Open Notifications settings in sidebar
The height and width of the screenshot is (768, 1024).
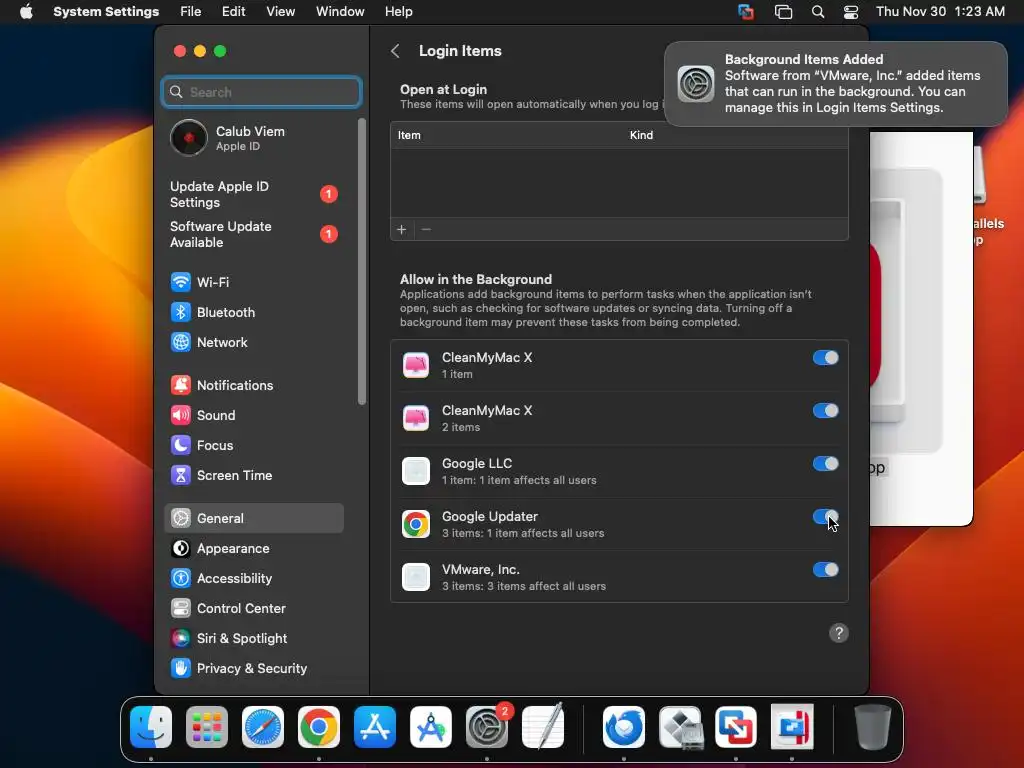[x=253, y=385]
